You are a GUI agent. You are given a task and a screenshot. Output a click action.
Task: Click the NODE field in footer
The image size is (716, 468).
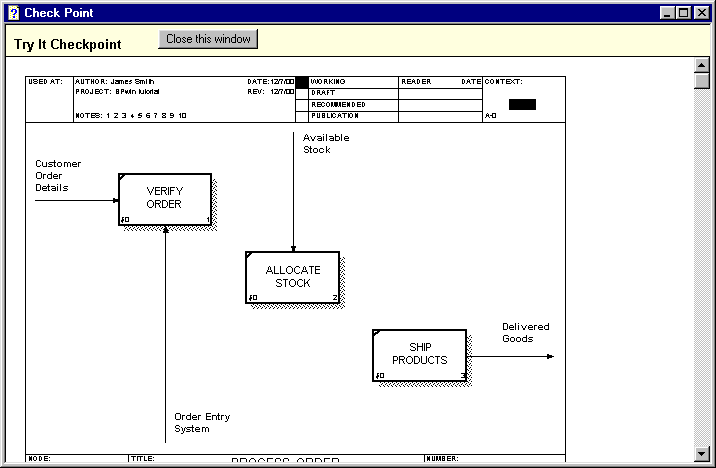[77, 458]
